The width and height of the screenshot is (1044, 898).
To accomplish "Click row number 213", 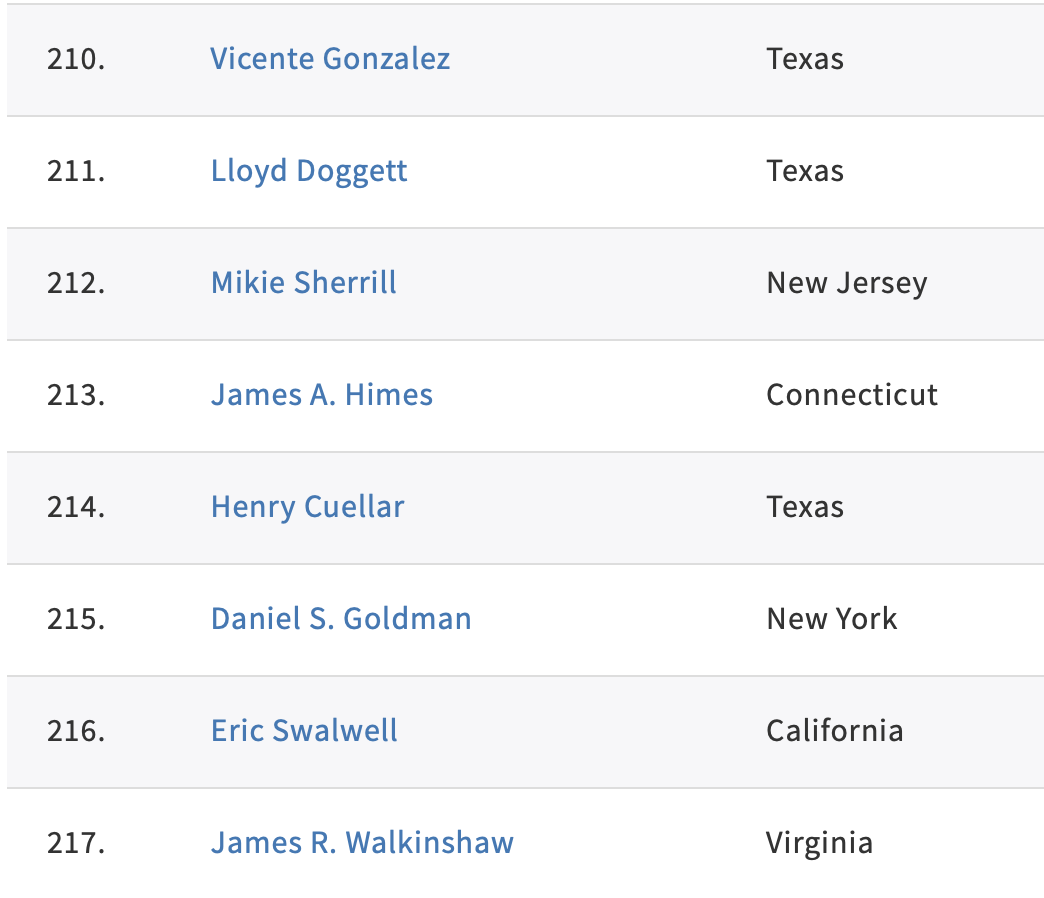I will pos(76,395).
